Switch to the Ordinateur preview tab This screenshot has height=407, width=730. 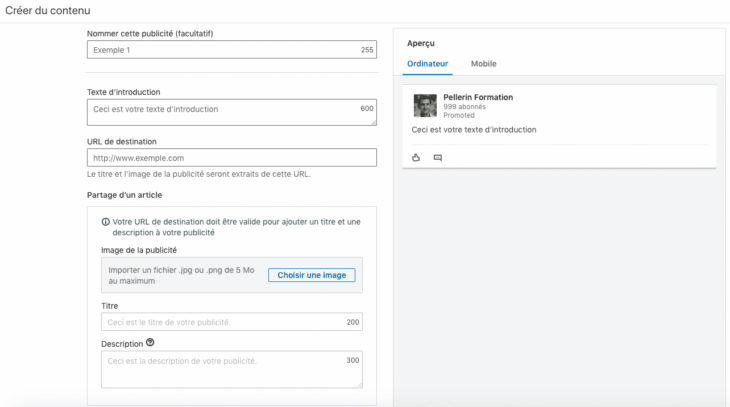click(x=427, y=64)
